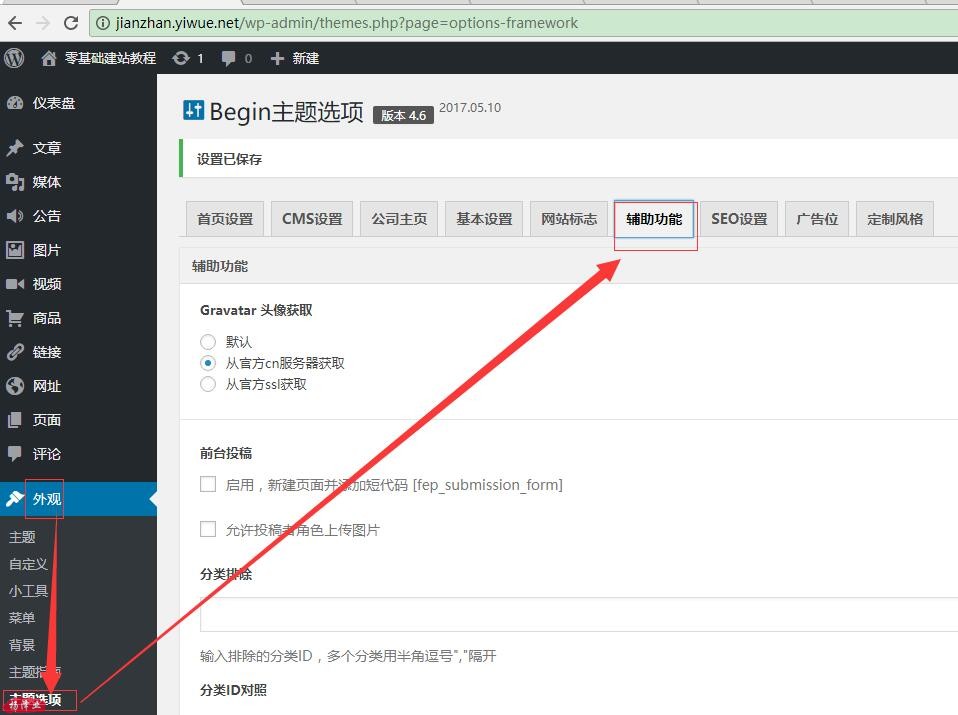Click the site info icon in address bar

point(103,23)
